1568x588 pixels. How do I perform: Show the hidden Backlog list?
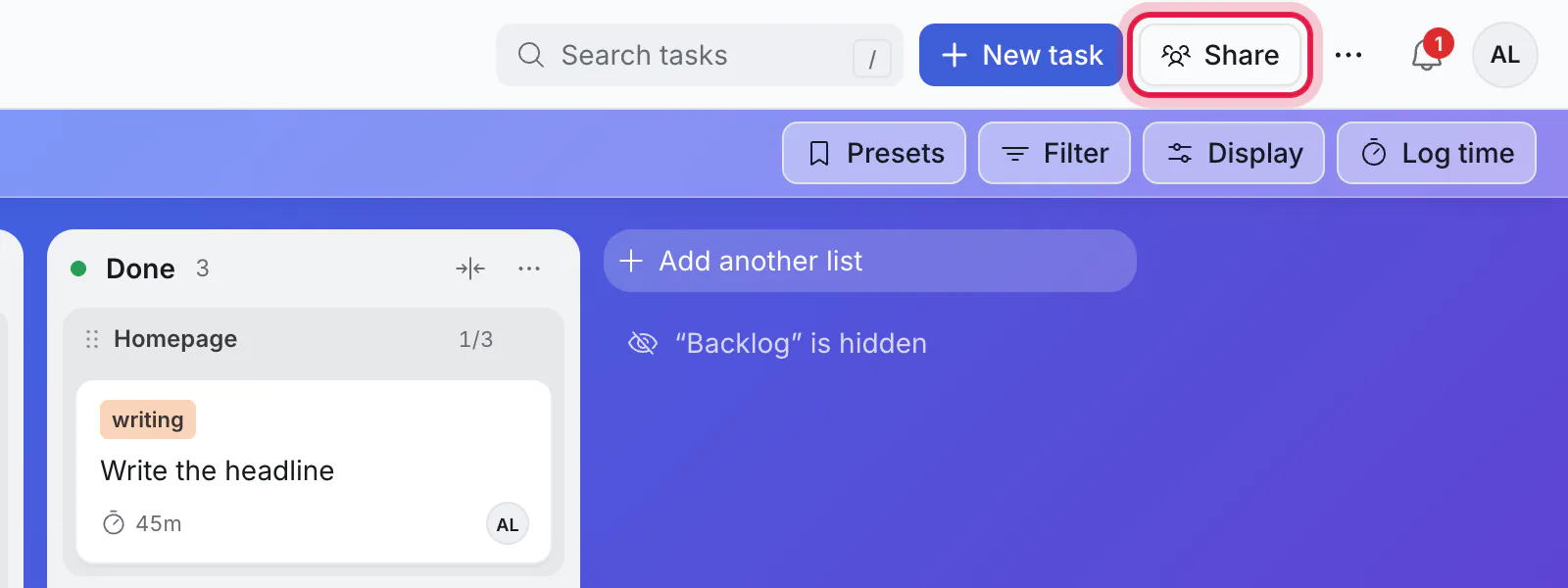pos(777,343)
